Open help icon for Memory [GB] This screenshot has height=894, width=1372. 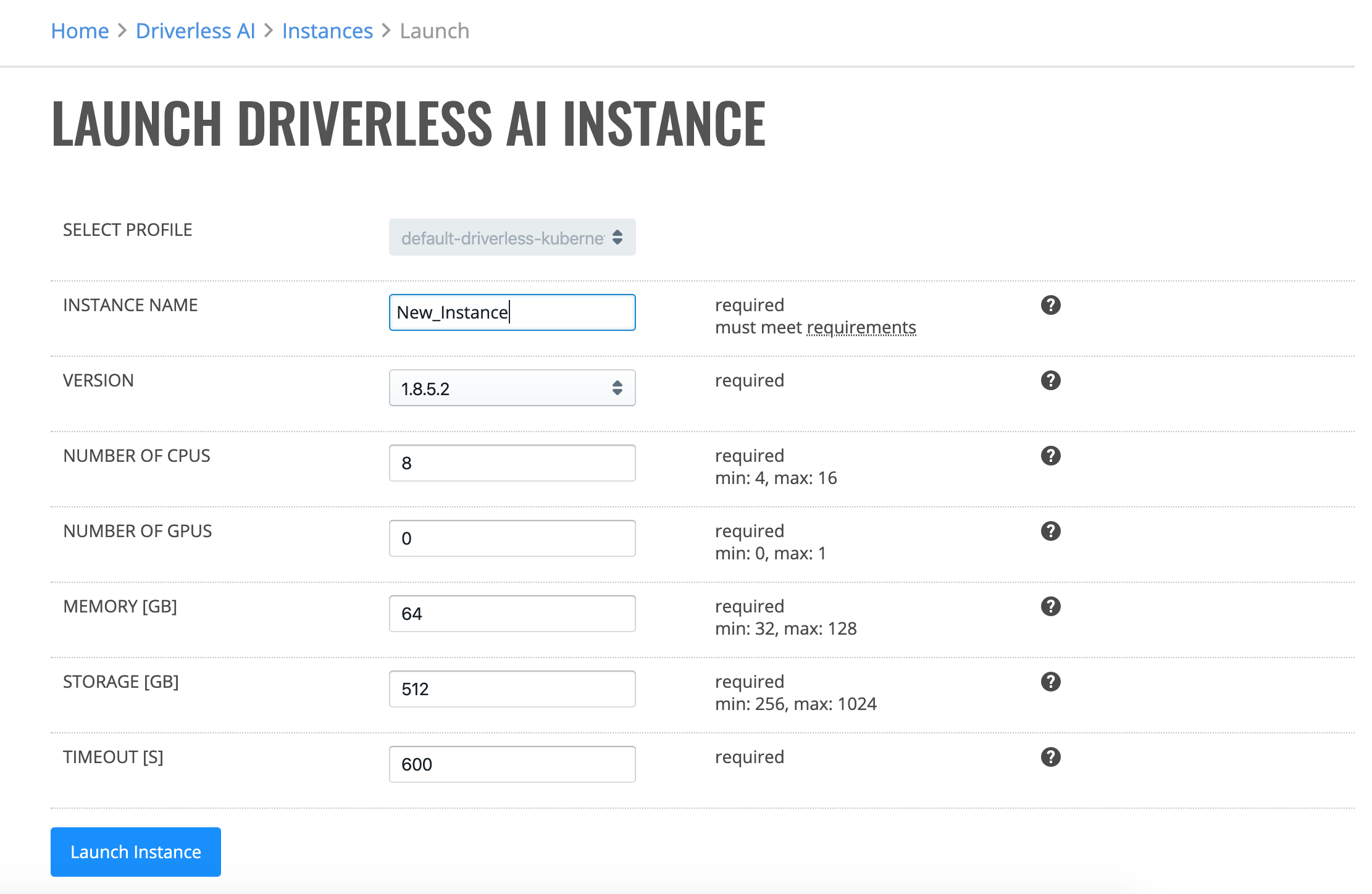1050,606
